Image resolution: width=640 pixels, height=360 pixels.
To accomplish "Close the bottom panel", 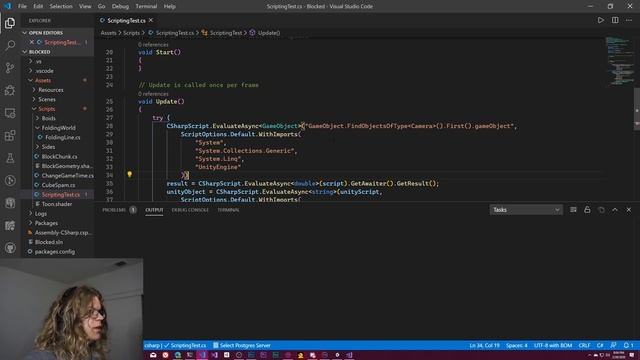I will 629,210.
